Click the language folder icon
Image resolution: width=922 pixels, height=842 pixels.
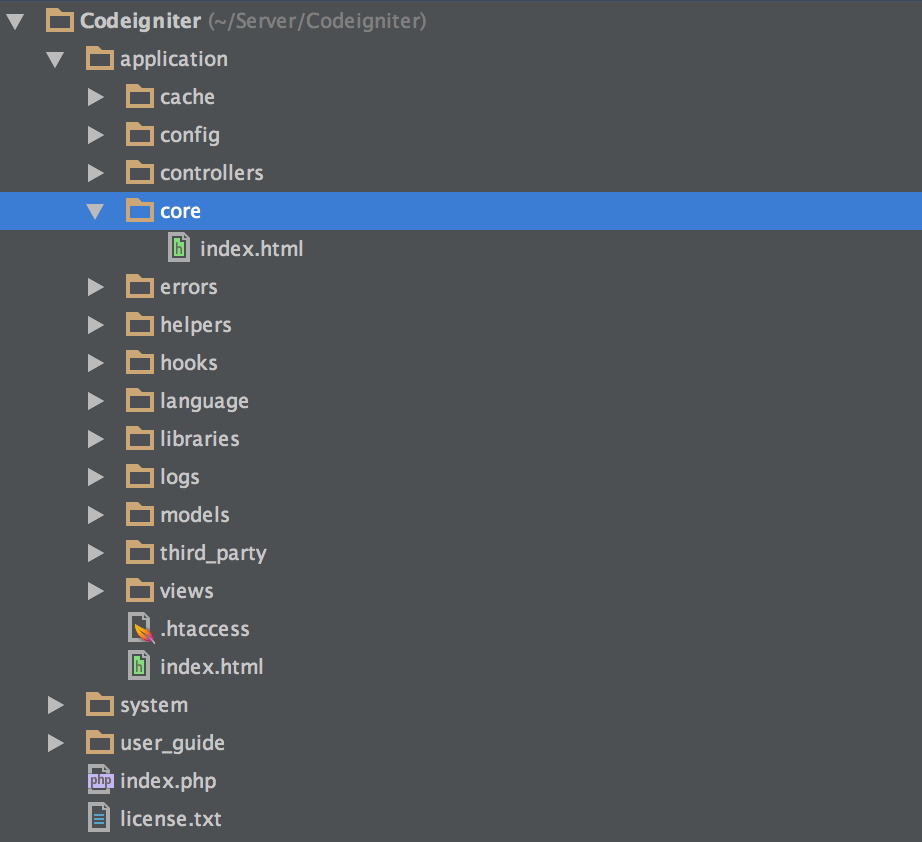click(x=140, y=400)
